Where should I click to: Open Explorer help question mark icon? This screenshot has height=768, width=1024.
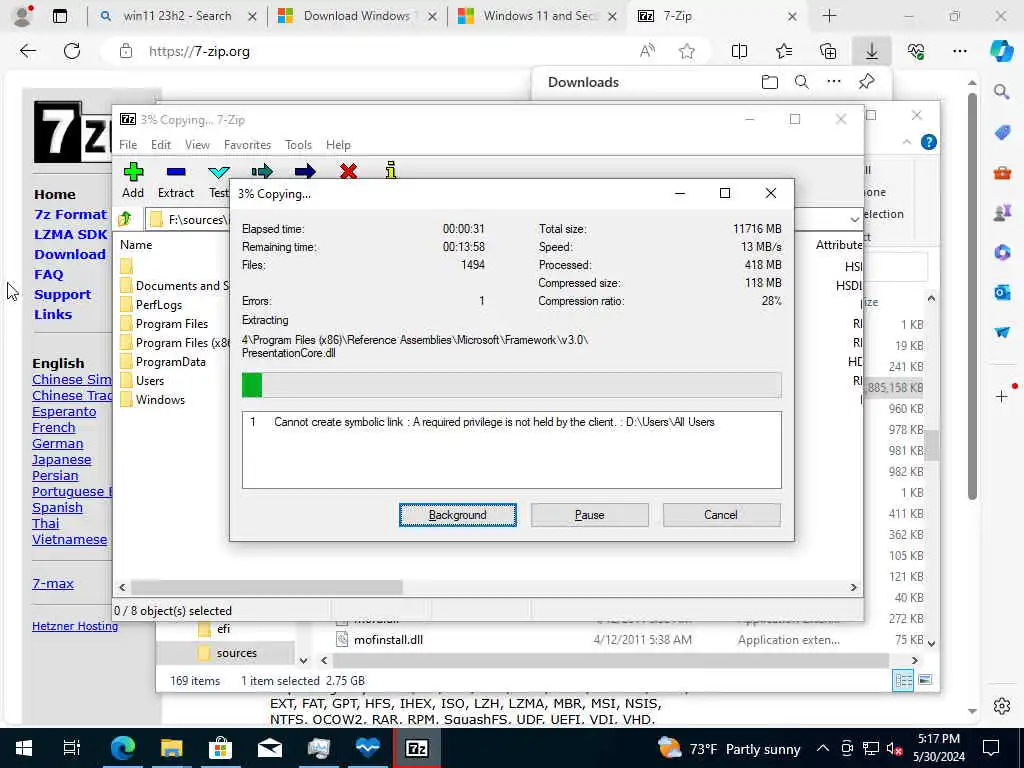(x=929, y=142)
